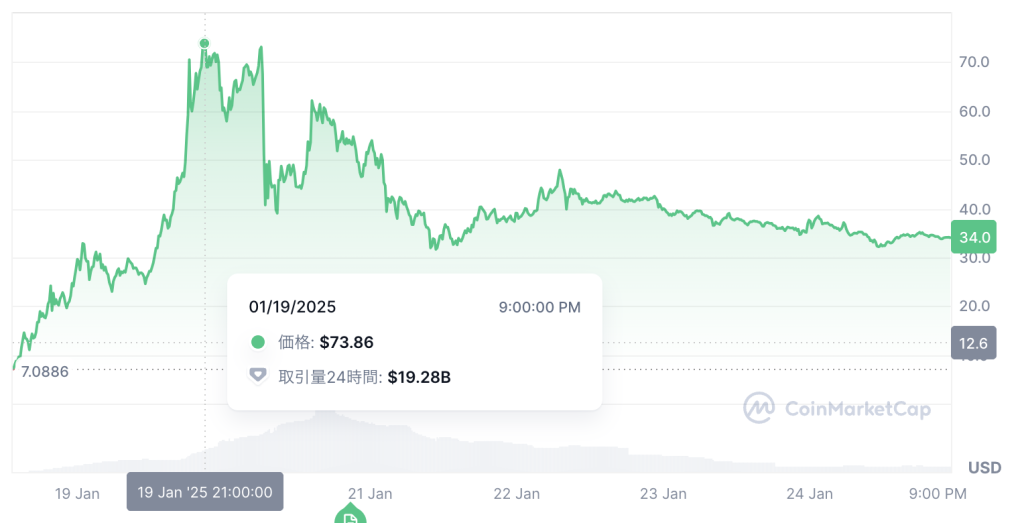Viewport: 1024px width, 523px height.
Task: Click the USD currency label
Action: point(985,467)
